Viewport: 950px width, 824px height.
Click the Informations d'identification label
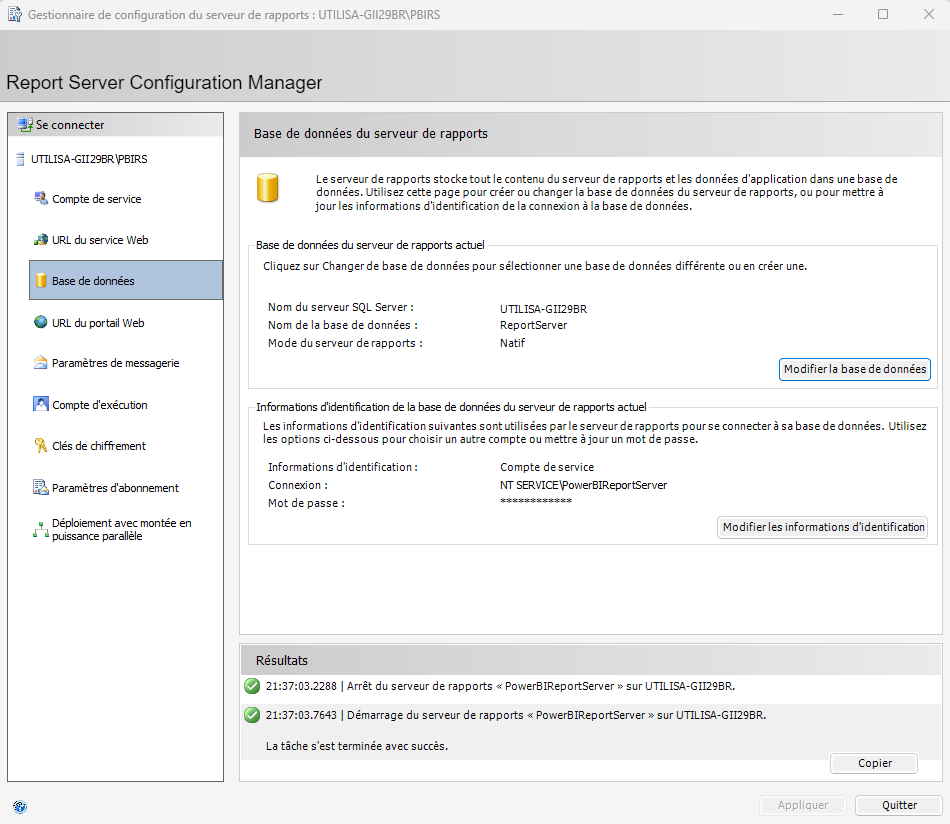pos(343,467)
